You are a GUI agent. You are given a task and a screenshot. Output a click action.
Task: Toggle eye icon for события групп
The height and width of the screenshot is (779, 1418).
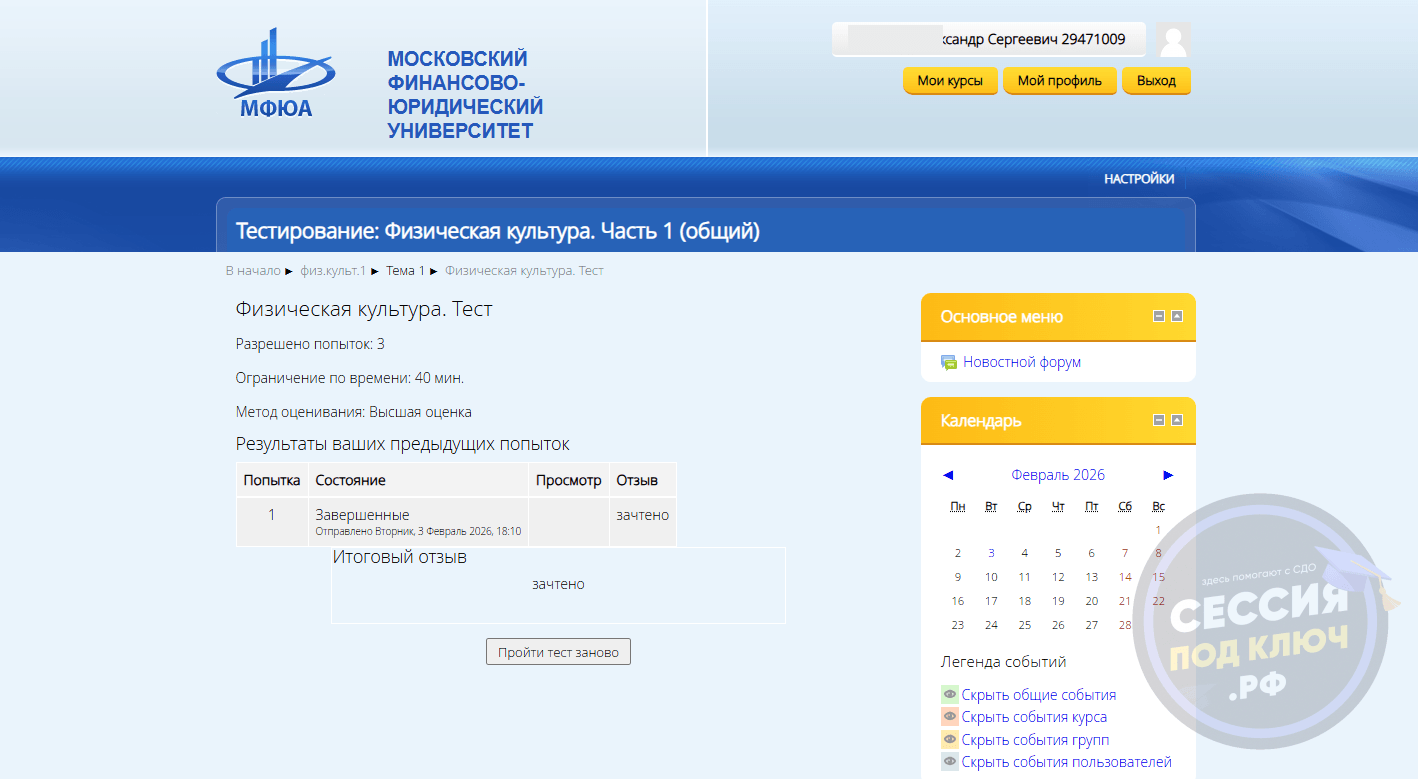[949, 740]
